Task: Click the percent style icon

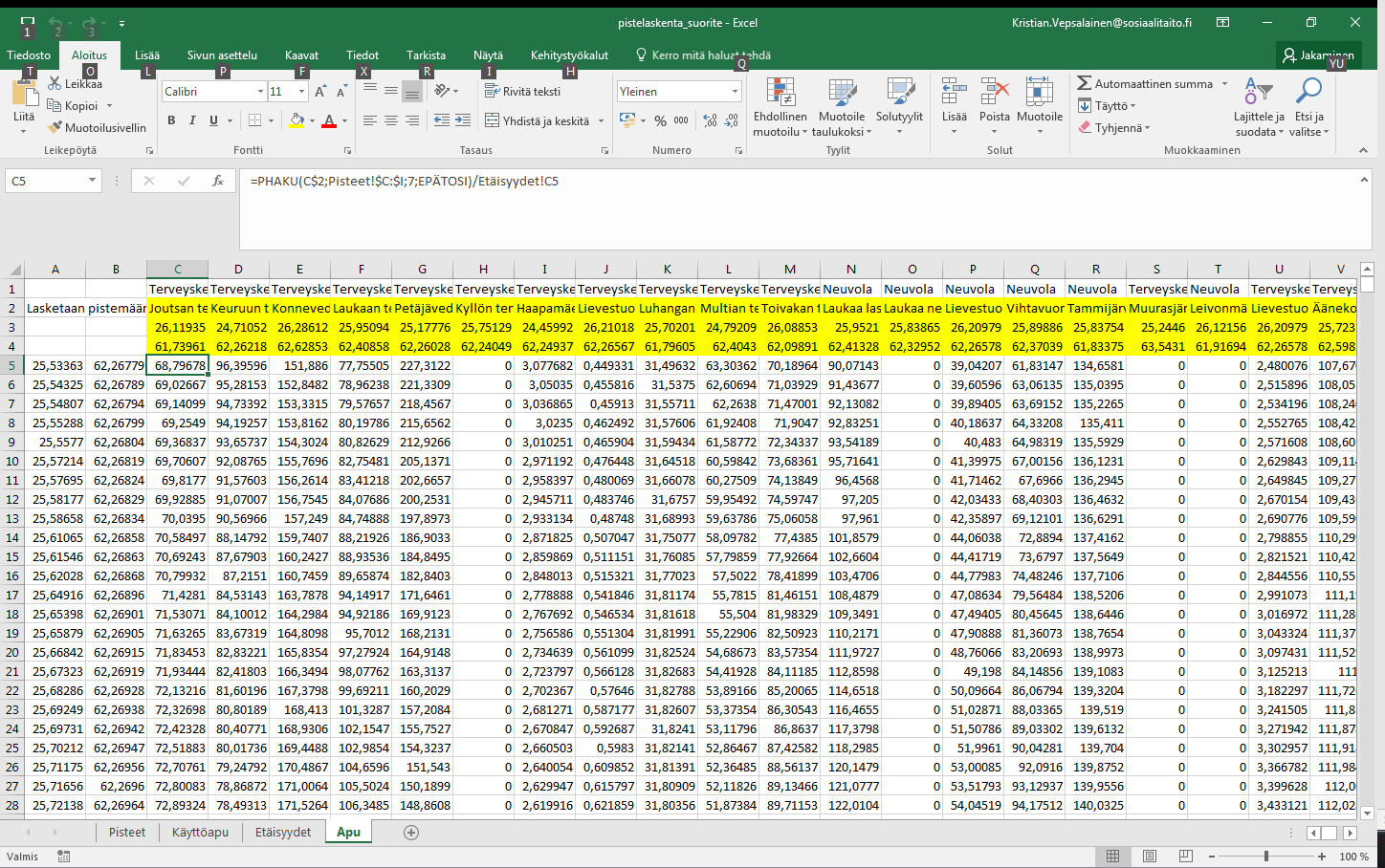Action: (660, 120)
